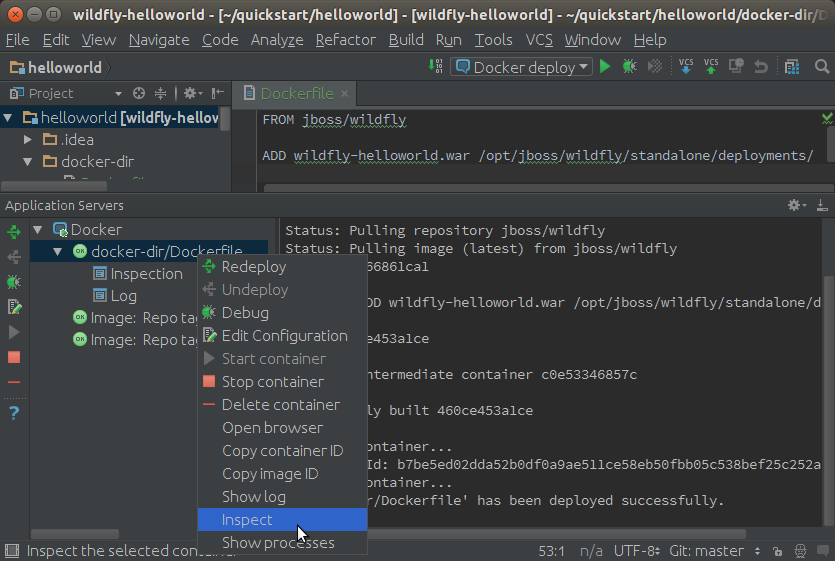This screenshot has width=835, height=561.
Task: Select Inspect from the context menu
Action: (x=247, y=520)
